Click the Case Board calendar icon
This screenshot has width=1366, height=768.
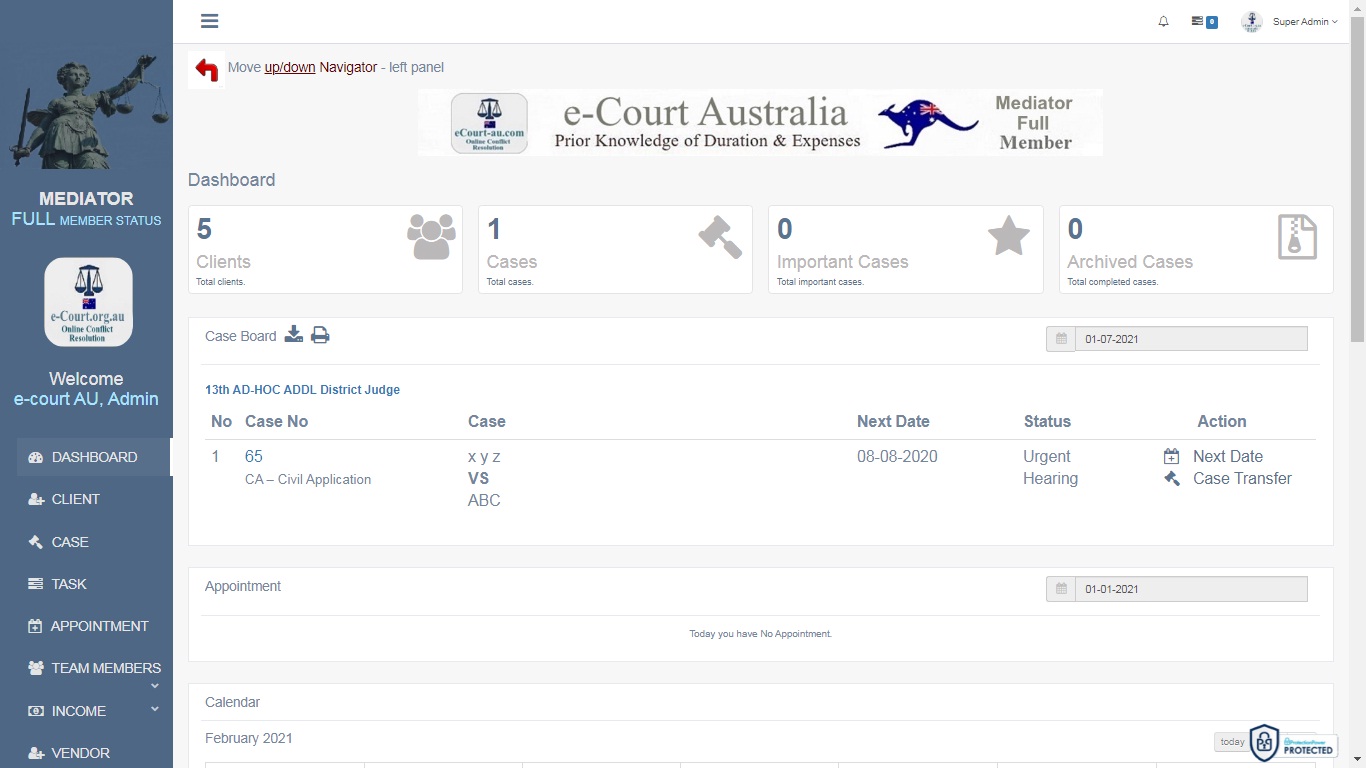[1060, 339]
